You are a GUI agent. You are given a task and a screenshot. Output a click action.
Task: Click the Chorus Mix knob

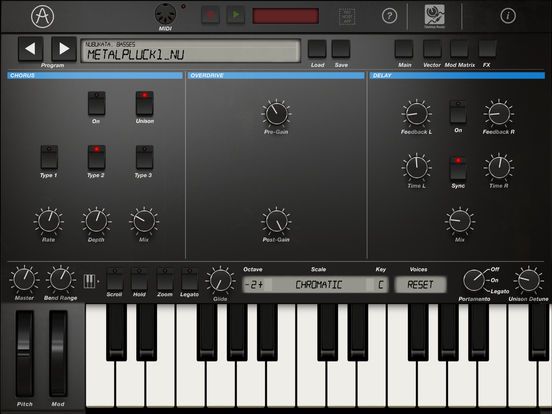point(144,221)
